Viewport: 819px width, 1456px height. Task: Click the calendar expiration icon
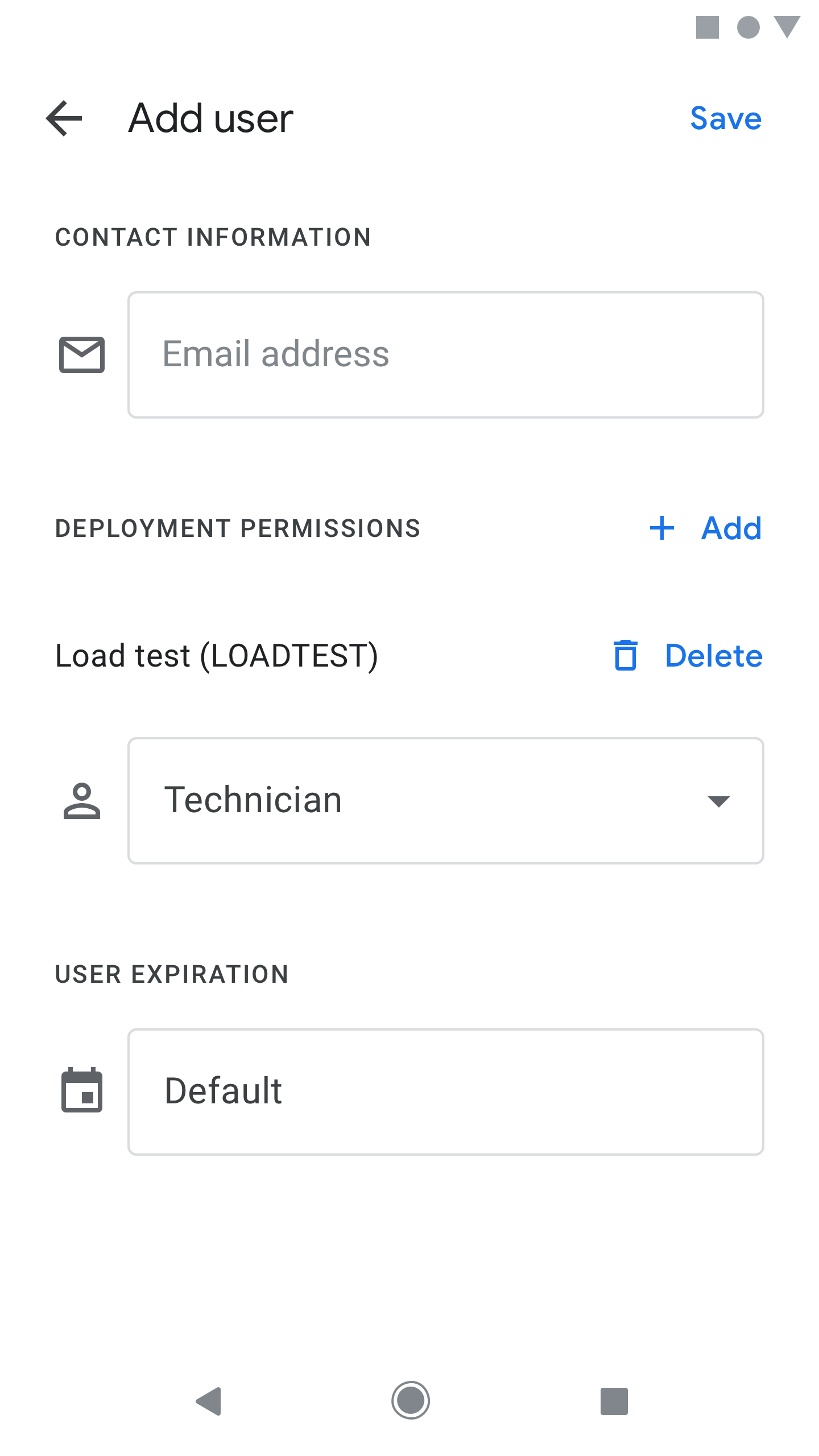tap(82, 1090)
